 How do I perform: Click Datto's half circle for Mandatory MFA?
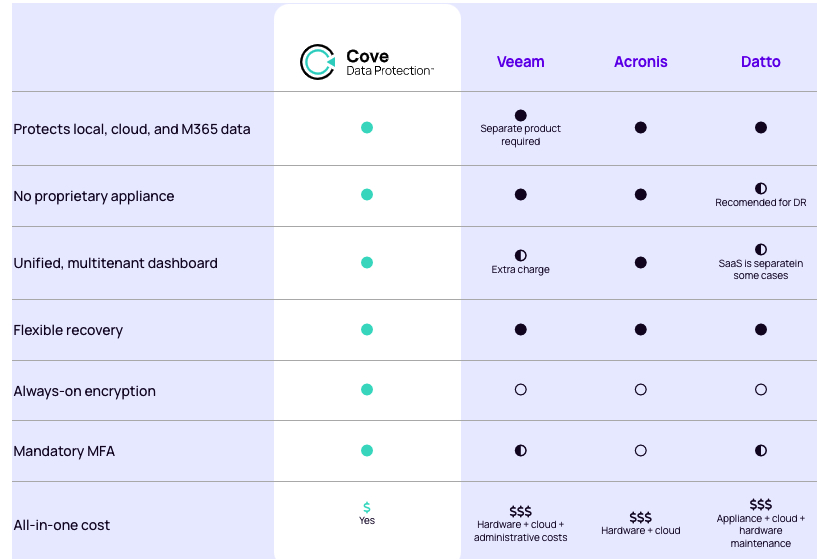pos(761,451)
